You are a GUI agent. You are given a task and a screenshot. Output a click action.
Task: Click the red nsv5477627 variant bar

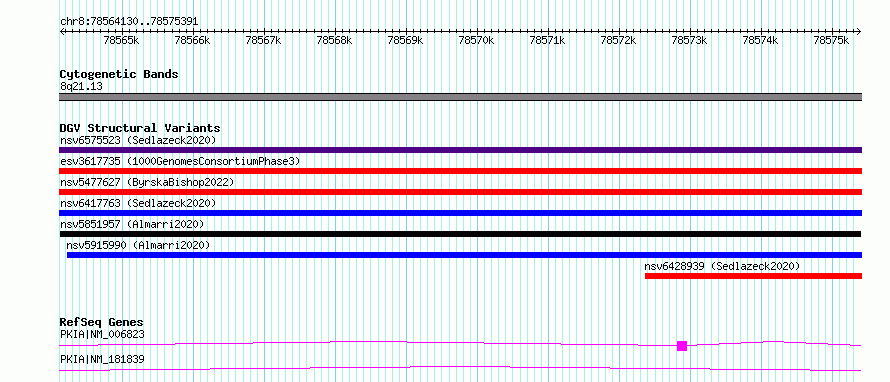460,192
